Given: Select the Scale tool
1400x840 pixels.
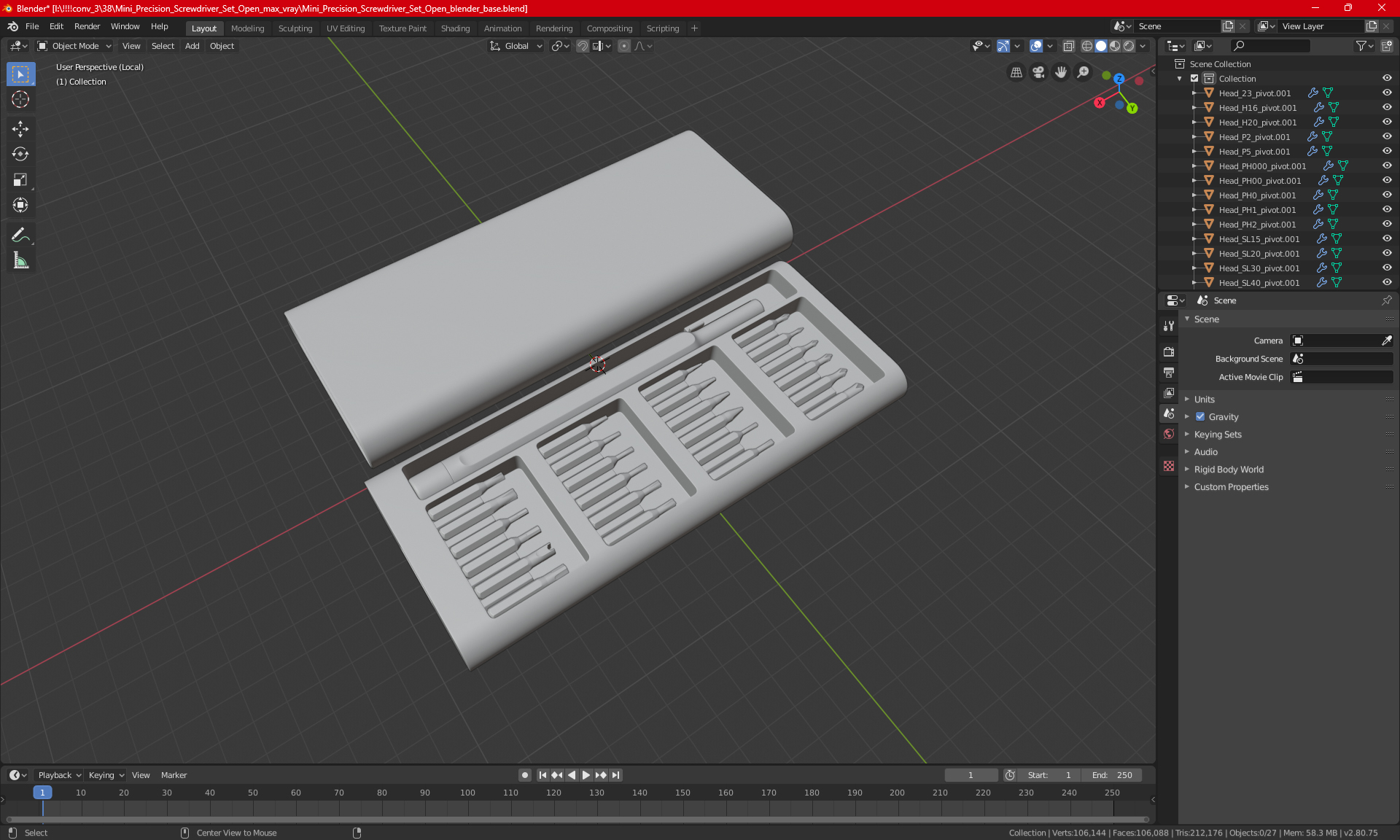Looking at the screenshot, I should tap(20, 180).
